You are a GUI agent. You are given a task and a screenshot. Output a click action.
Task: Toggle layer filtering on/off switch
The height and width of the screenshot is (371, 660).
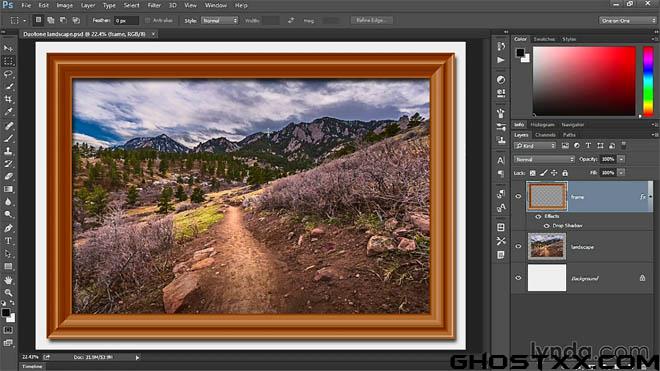[624, 145]
